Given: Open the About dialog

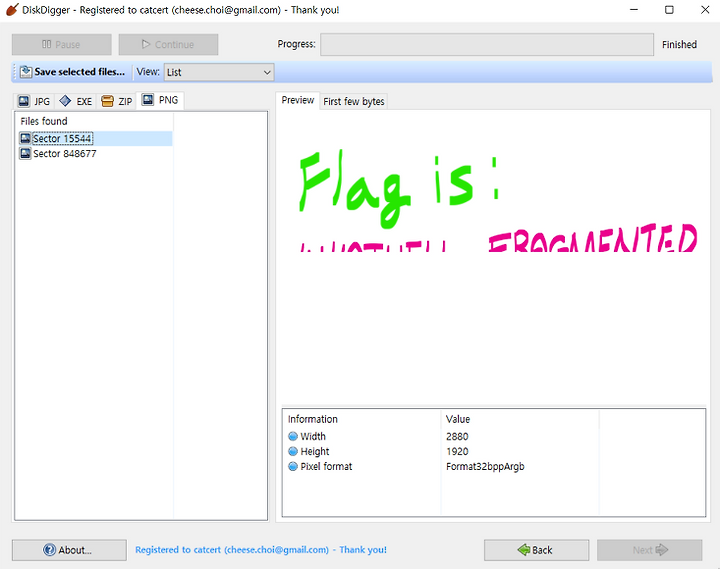Looking at the screenshot, I should pyautogui.click(x=69, y=550).
